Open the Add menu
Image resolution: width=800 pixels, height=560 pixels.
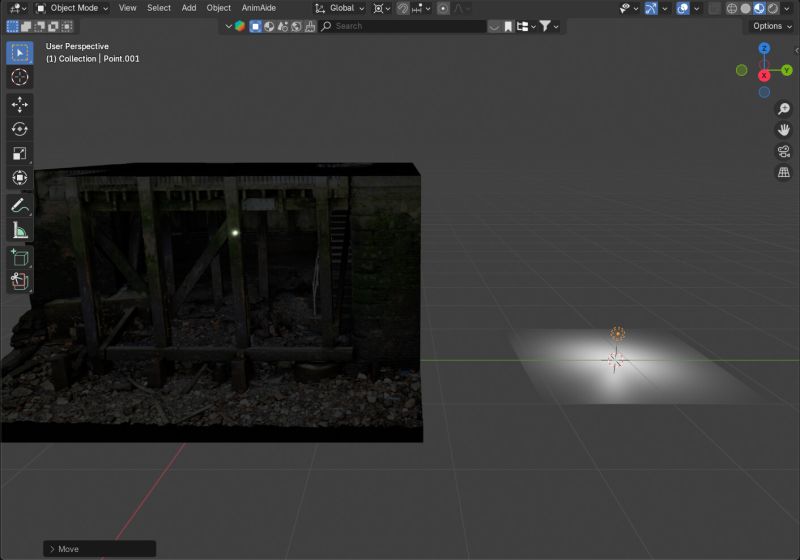click(189, 8)
